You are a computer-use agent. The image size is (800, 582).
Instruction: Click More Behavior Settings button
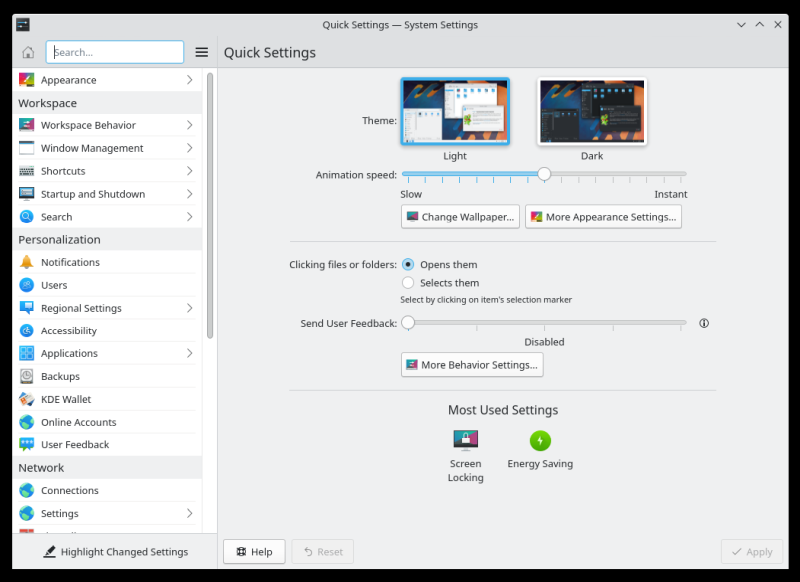pyautogui.click(x=472, y=365)
